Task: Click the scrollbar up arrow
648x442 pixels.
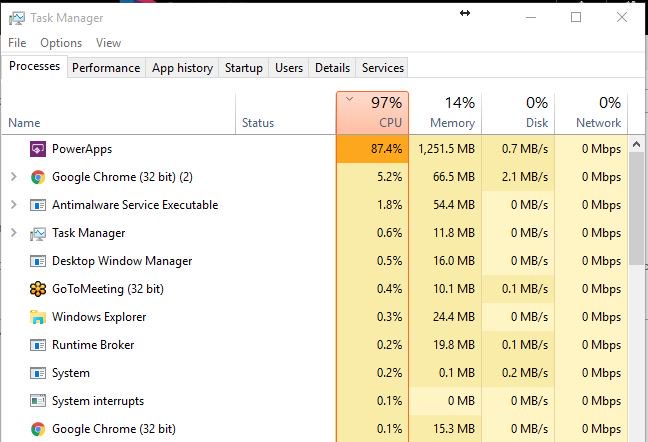Action: coord(636,145)
